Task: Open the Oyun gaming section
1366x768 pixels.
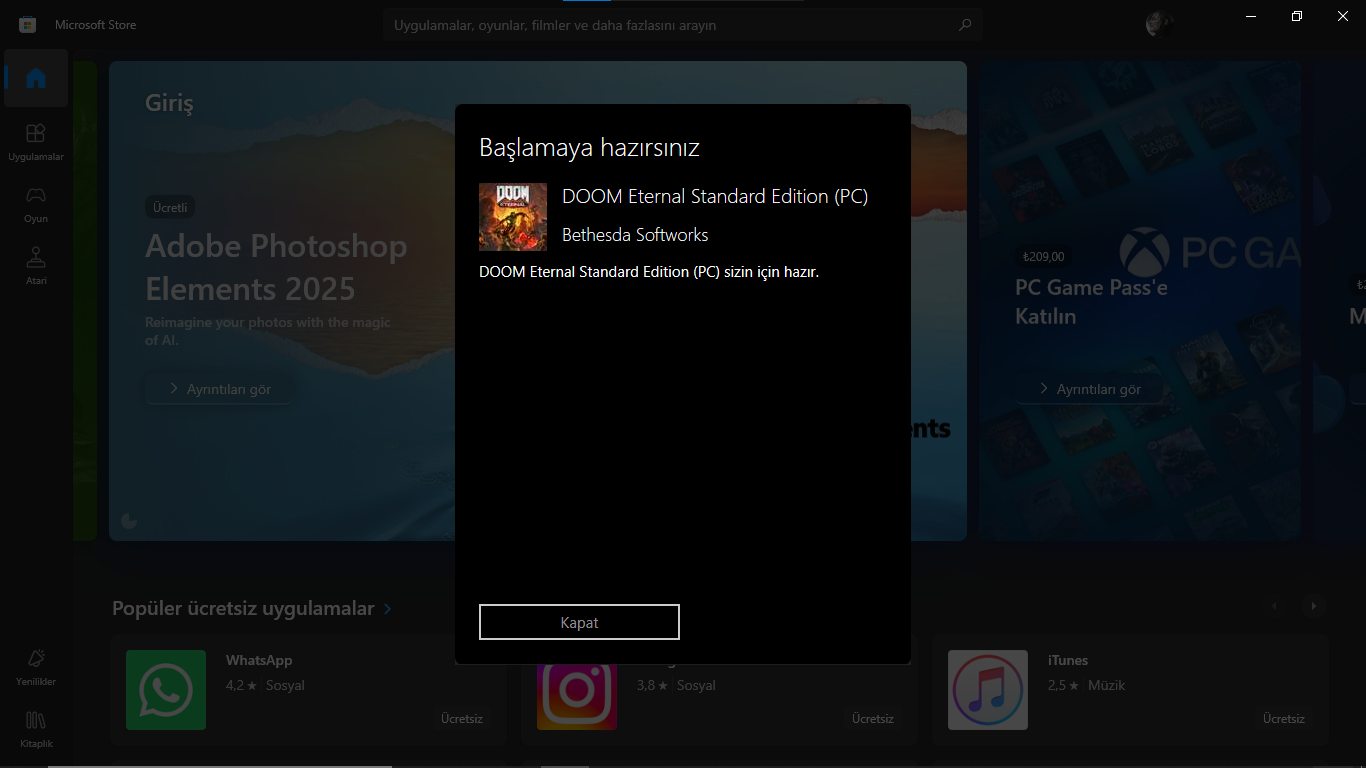Action: pyautogui.click(x=36, y=203)
